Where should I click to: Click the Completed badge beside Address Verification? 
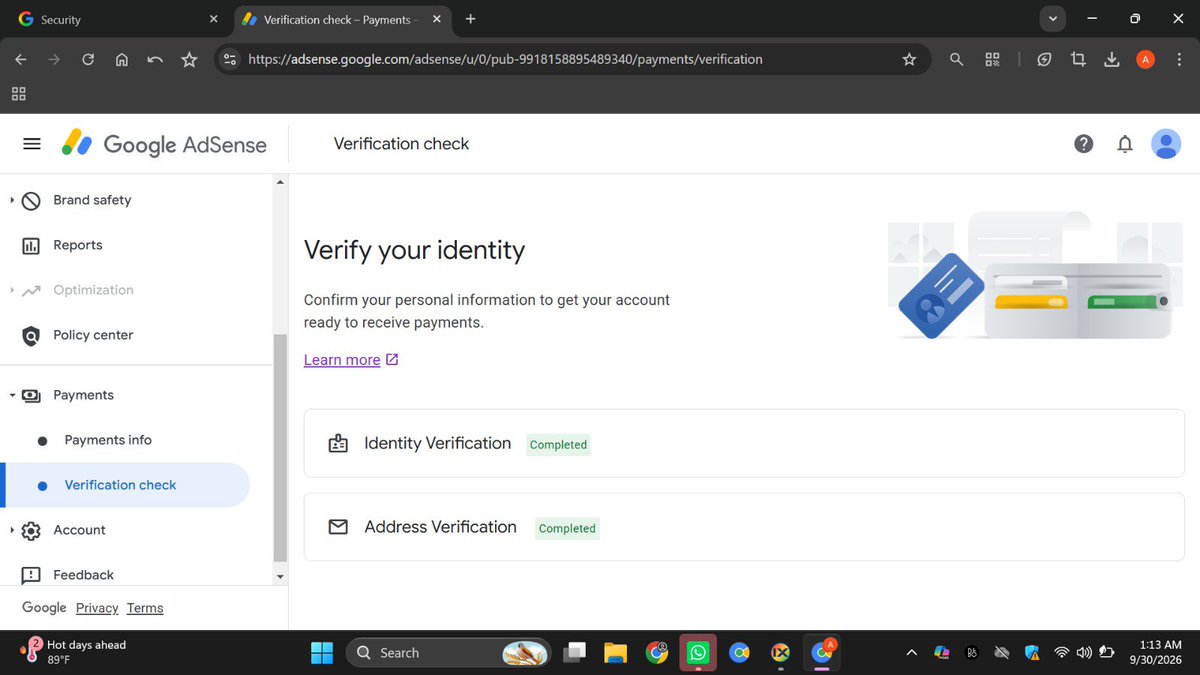[567, 528]
